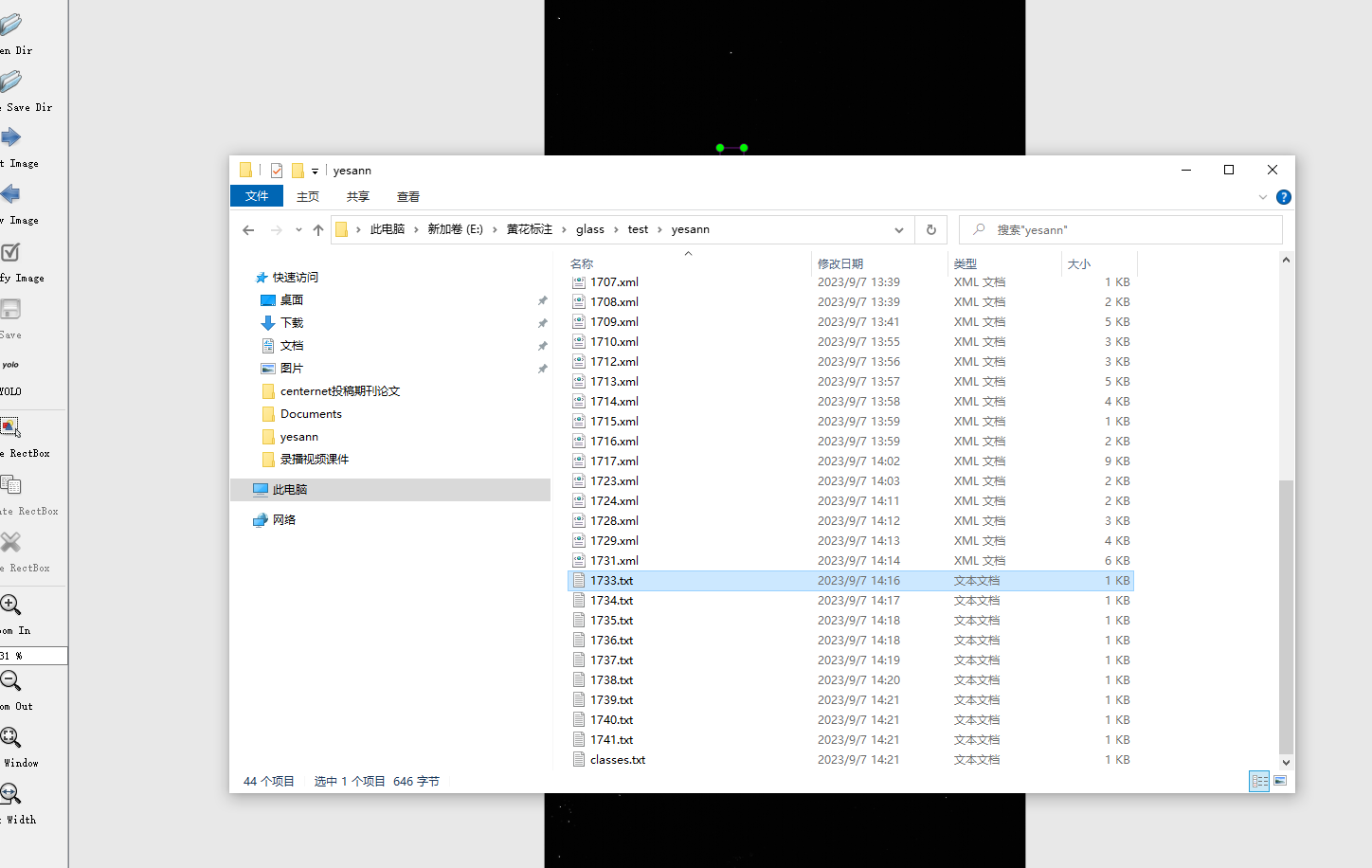
Task: Click pin icon beside 图片 in navigation pane
Action: click(x=543, y=369)
